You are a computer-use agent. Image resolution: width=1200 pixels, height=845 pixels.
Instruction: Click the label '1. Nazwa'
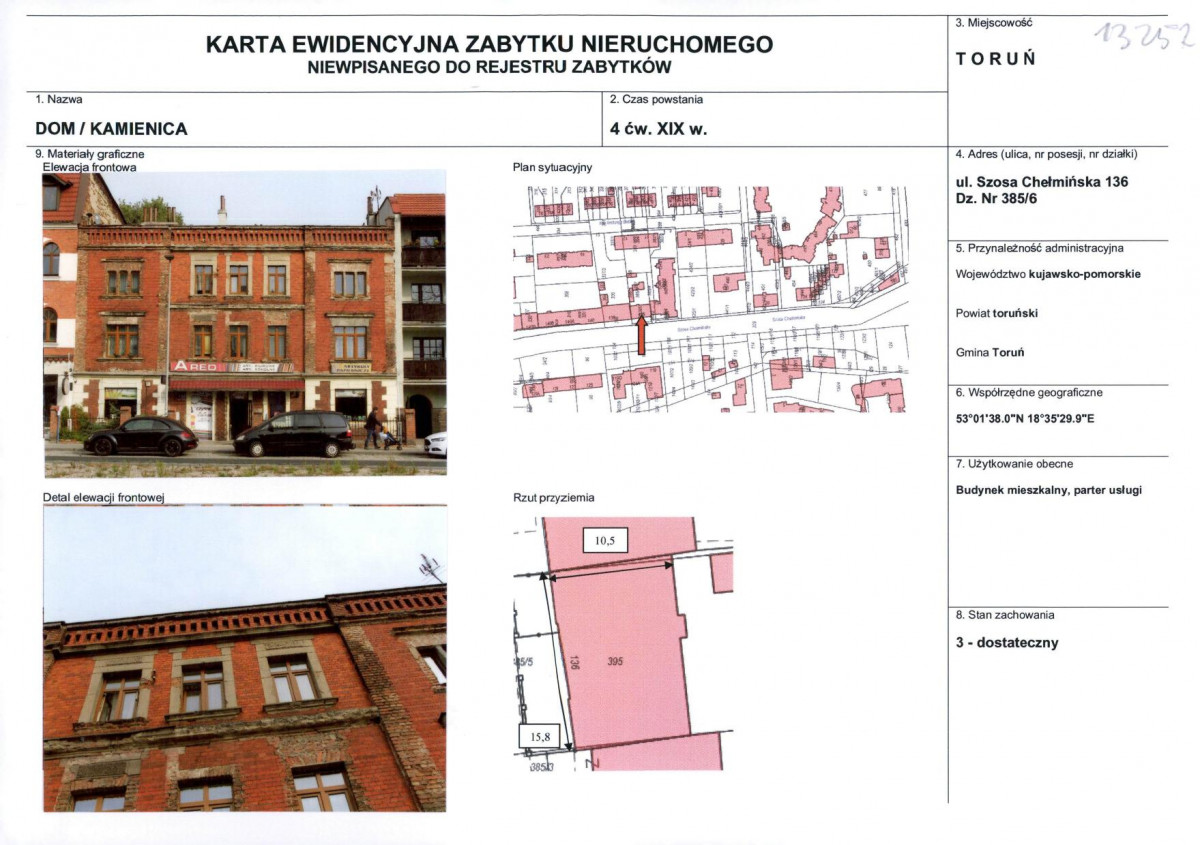(x=59, y=100)
